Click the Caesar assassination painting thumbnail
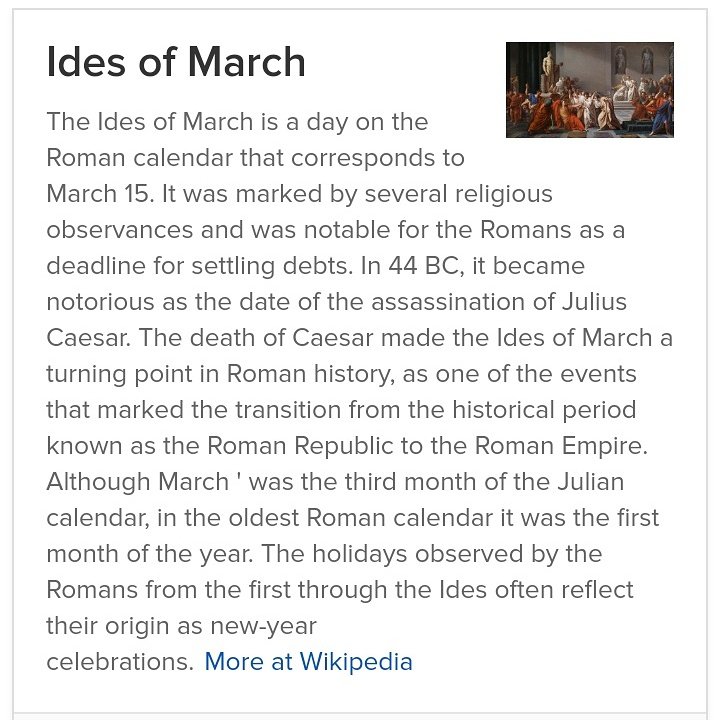Viewport: 720px width, 720px height. 590,90
